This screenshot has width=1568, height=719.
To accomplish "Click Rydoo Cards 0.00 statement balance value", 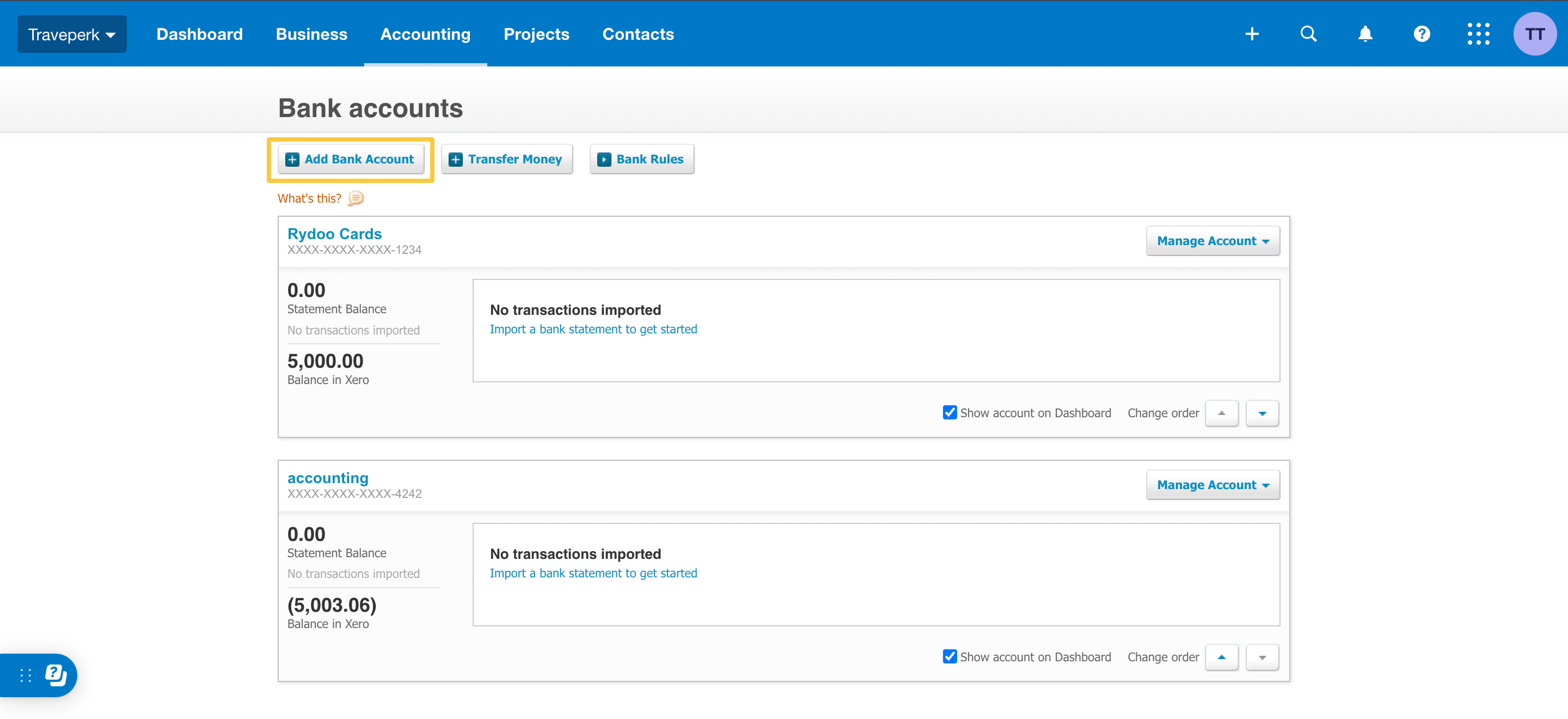I will click(x=306, y=290).
